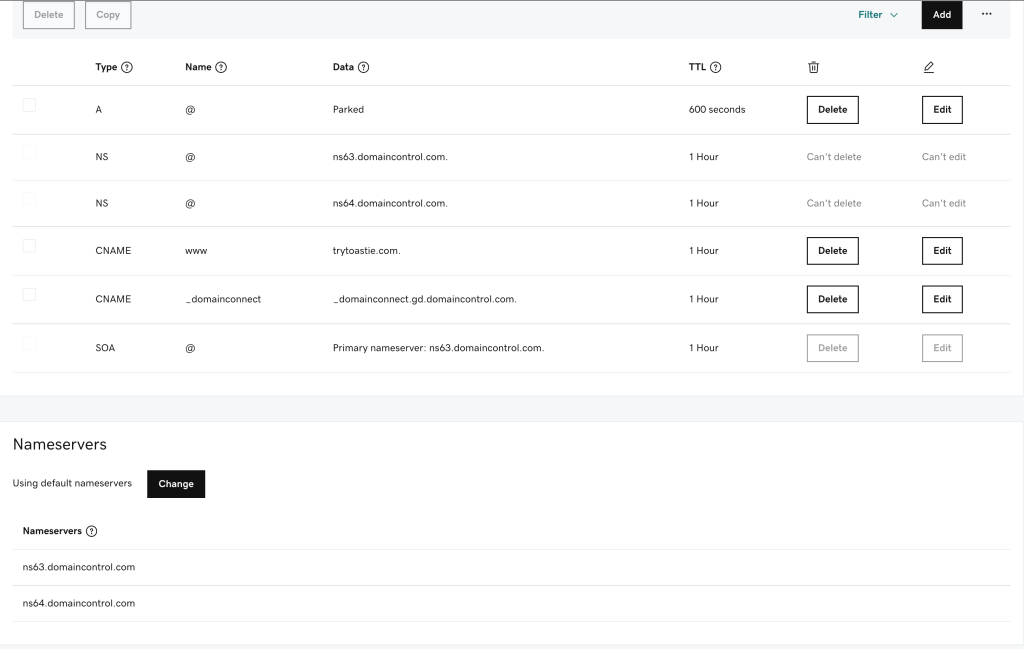Click 'Can't delete' in ns63 NS row
Image resolution: width=1024 pixels, height=649 pixels.
[834, 157]
